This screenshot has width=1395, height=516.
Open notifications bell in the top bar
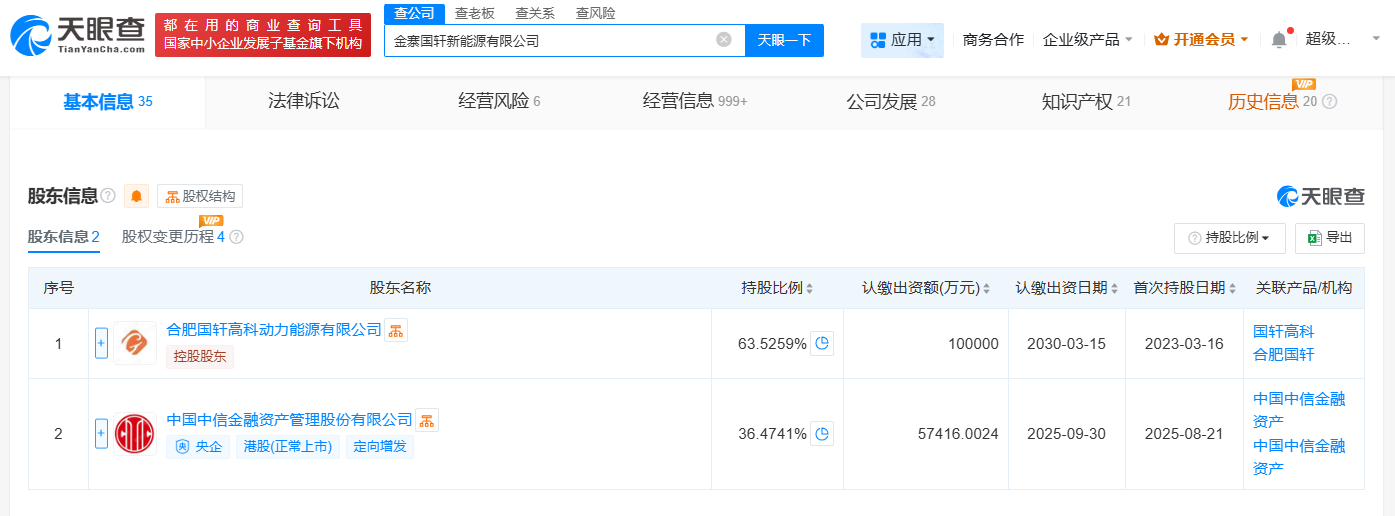click(1279, 40)
